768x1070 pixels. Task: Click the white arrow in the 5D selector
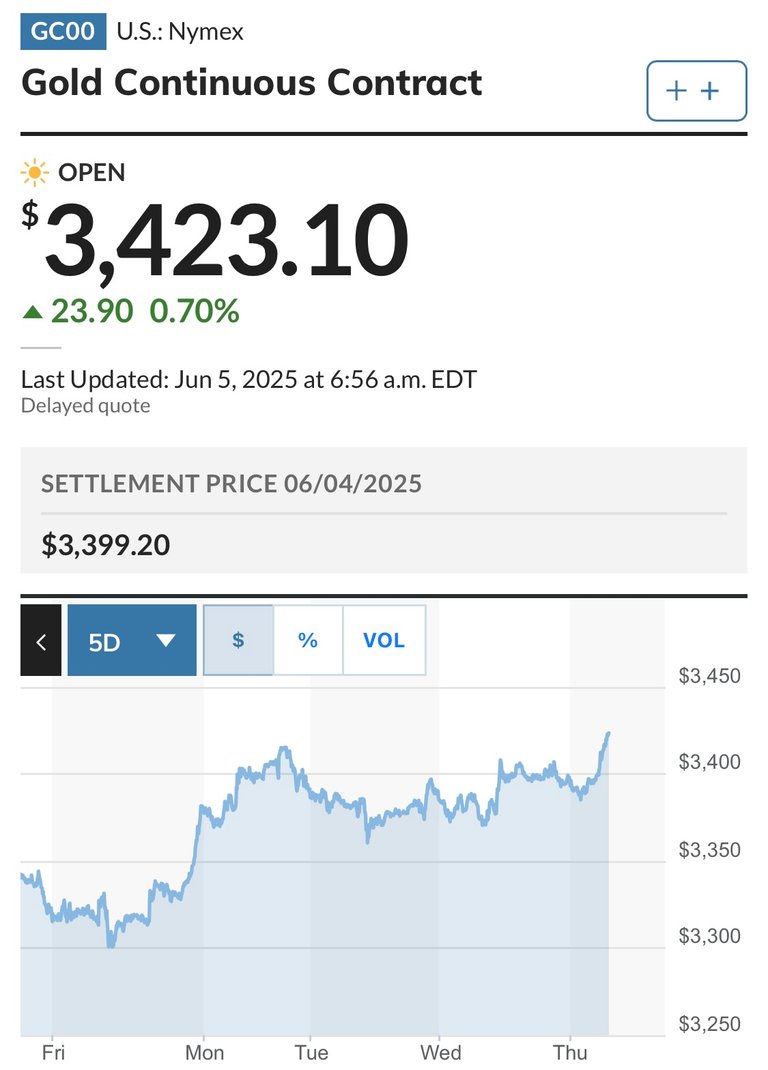pyautogui.click(x=166, y=641)
